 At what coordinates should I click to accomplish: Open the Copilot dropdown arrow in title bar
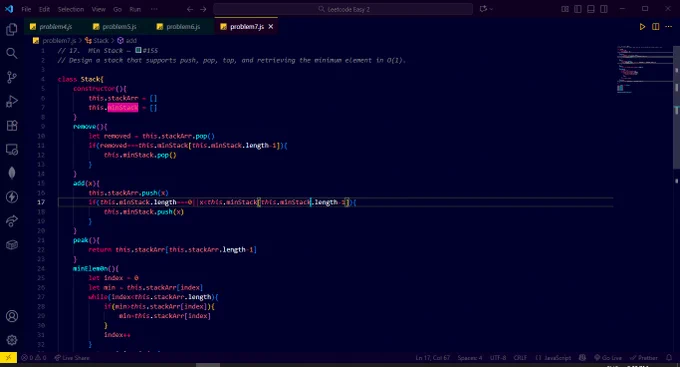click(x=491, y=9)
